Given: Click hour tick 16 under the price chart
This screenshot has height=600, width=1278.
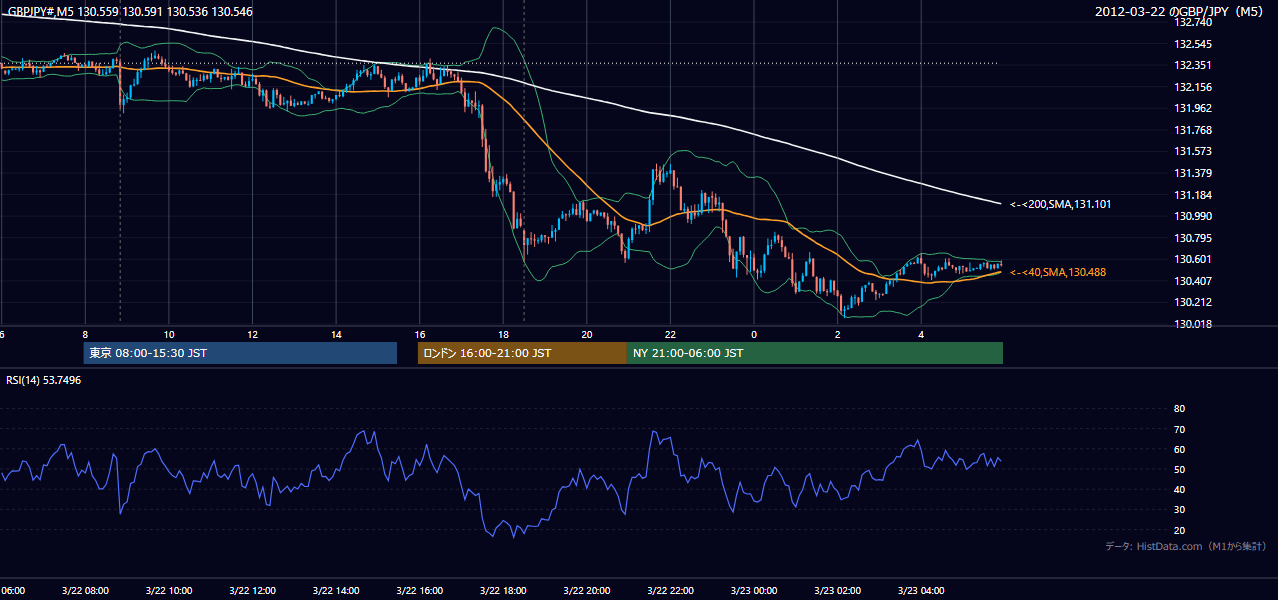Looking at the screenshot, I should [420, 334].
